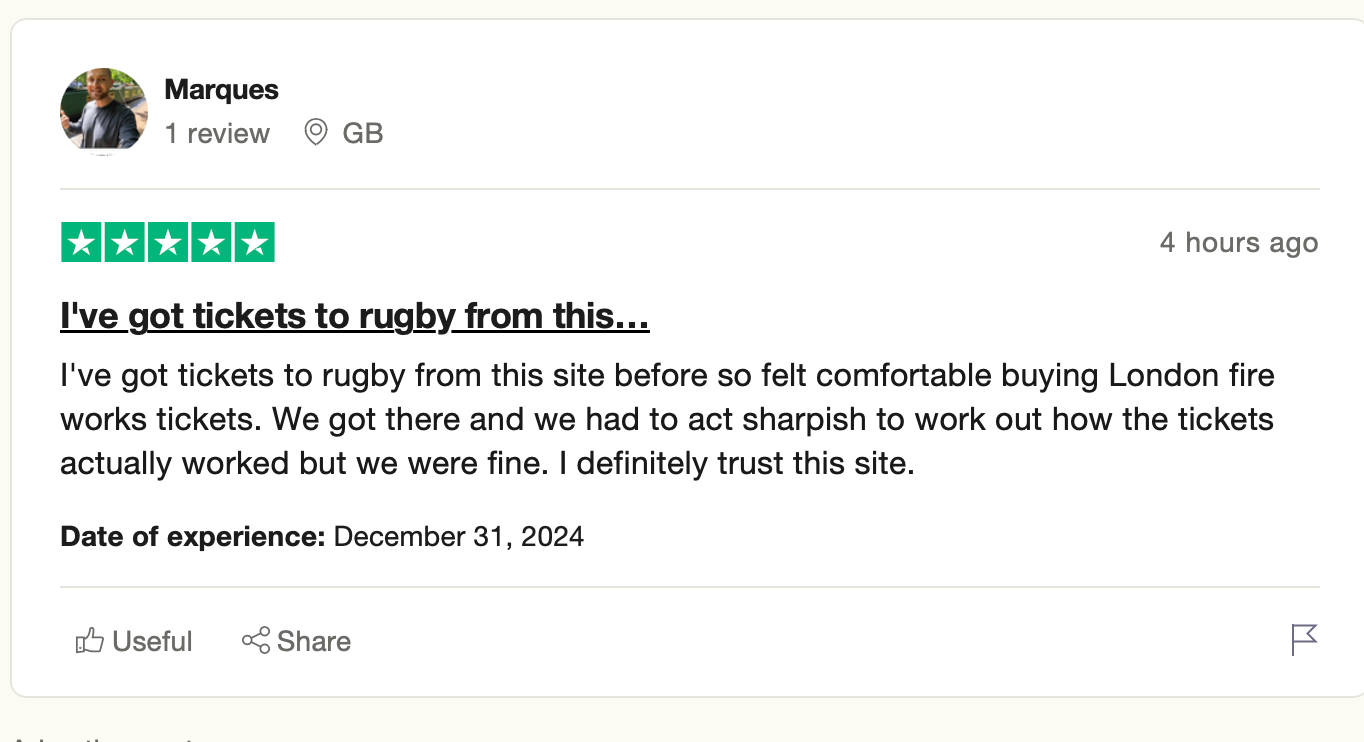Click the fourth green rating star
1364x742 pixels.
[211, 243]
